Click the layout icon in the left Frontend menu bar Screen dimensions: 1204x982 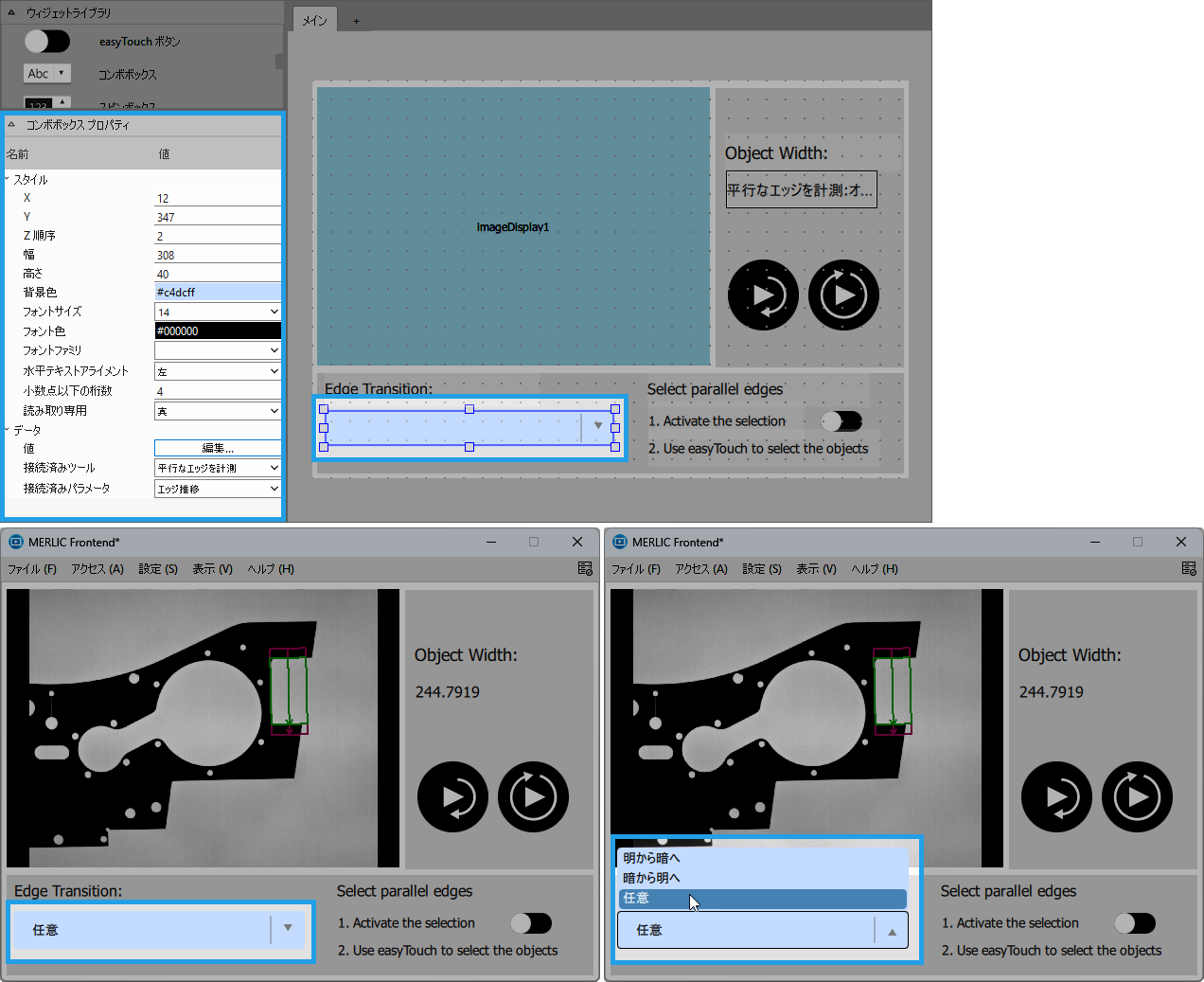pyautogui.click(x=585, y=568)
